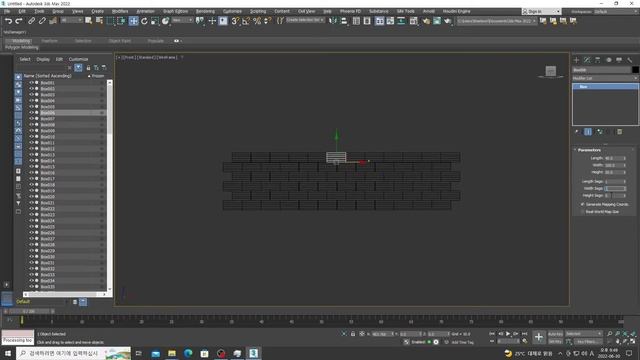Open the Sign In dropdown

pos(541,11)
